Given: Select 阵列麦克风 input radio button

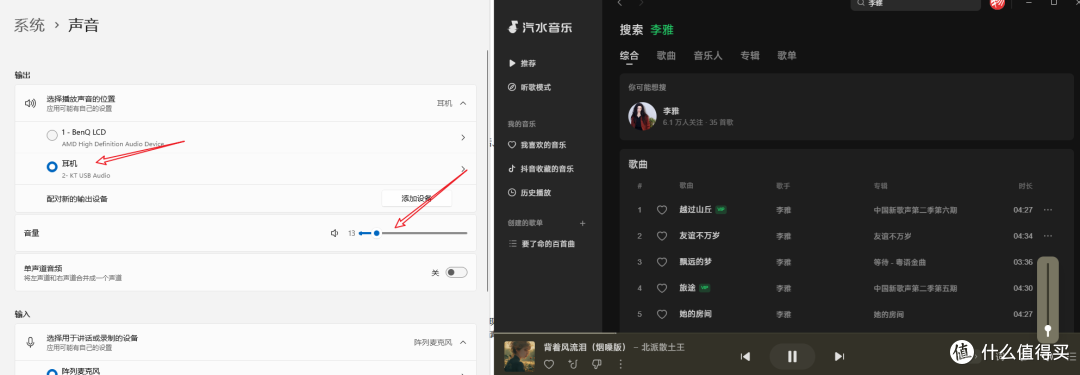Looking at the screenshot, I should click(52, 372).
